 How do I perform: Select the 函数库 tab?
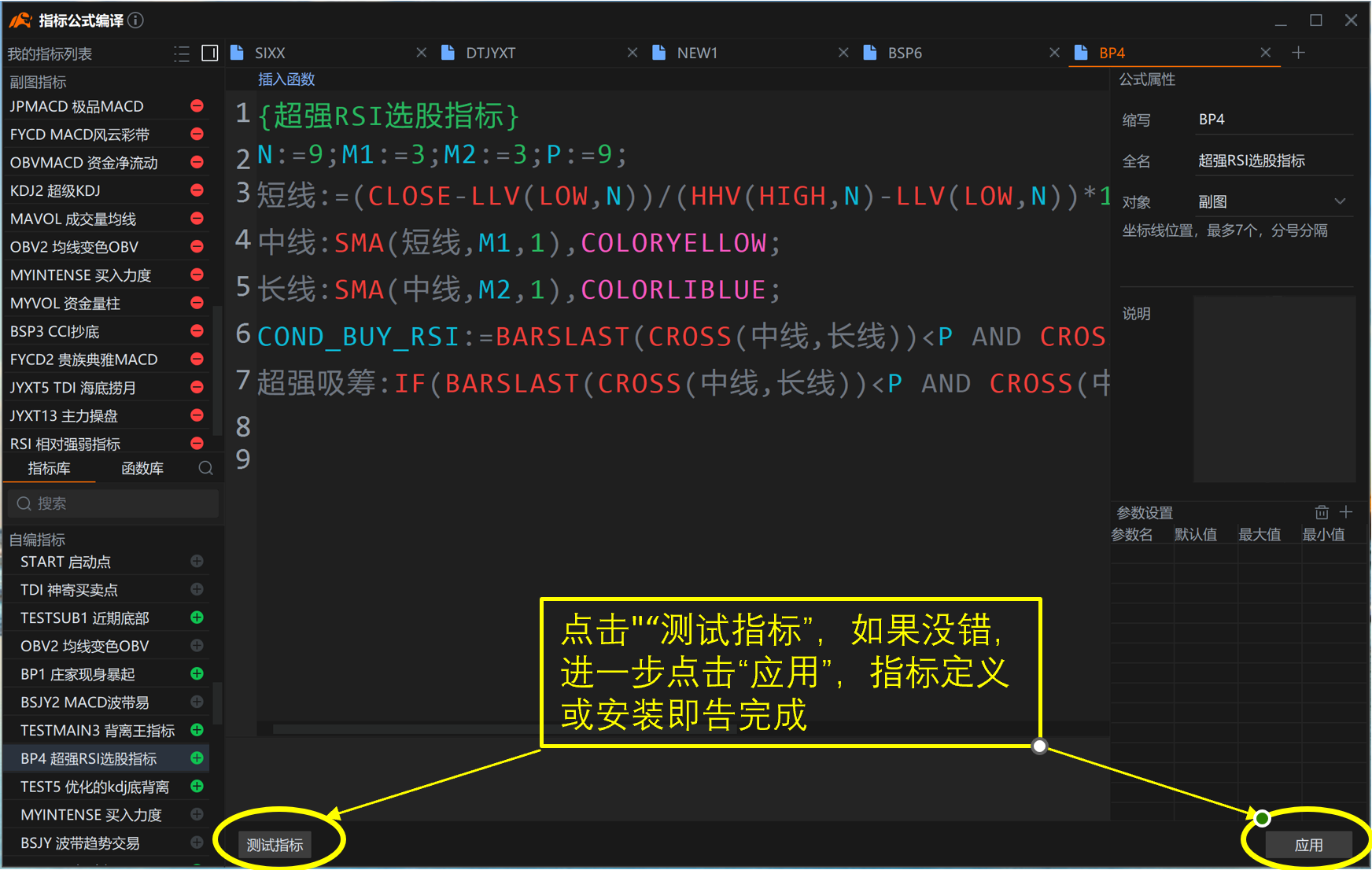[x=142, y=468]
